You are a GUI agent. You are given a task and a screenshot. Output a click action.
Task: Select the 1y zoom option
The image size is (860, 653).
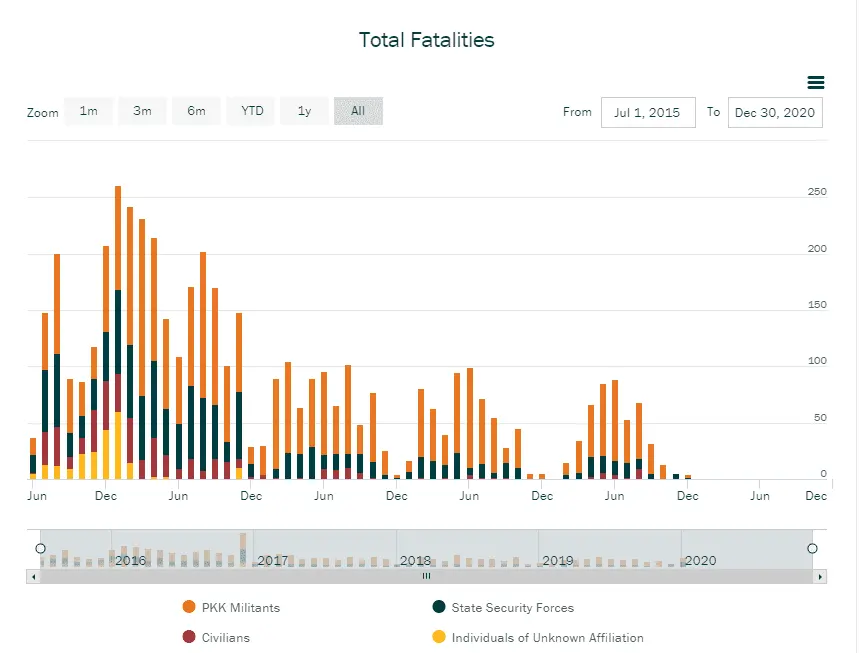tap(305, 111)
